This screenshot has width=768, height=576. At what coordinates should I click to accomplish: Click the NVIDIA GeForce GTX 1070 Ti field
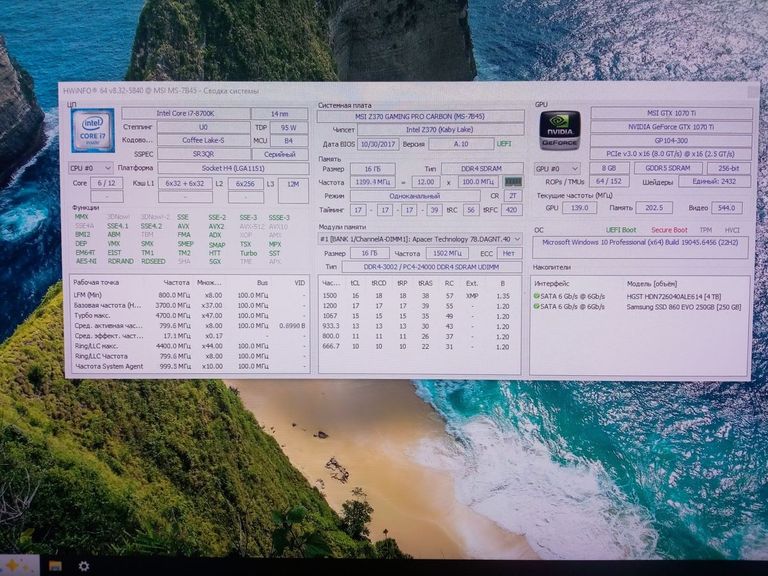tap(671, 127)
